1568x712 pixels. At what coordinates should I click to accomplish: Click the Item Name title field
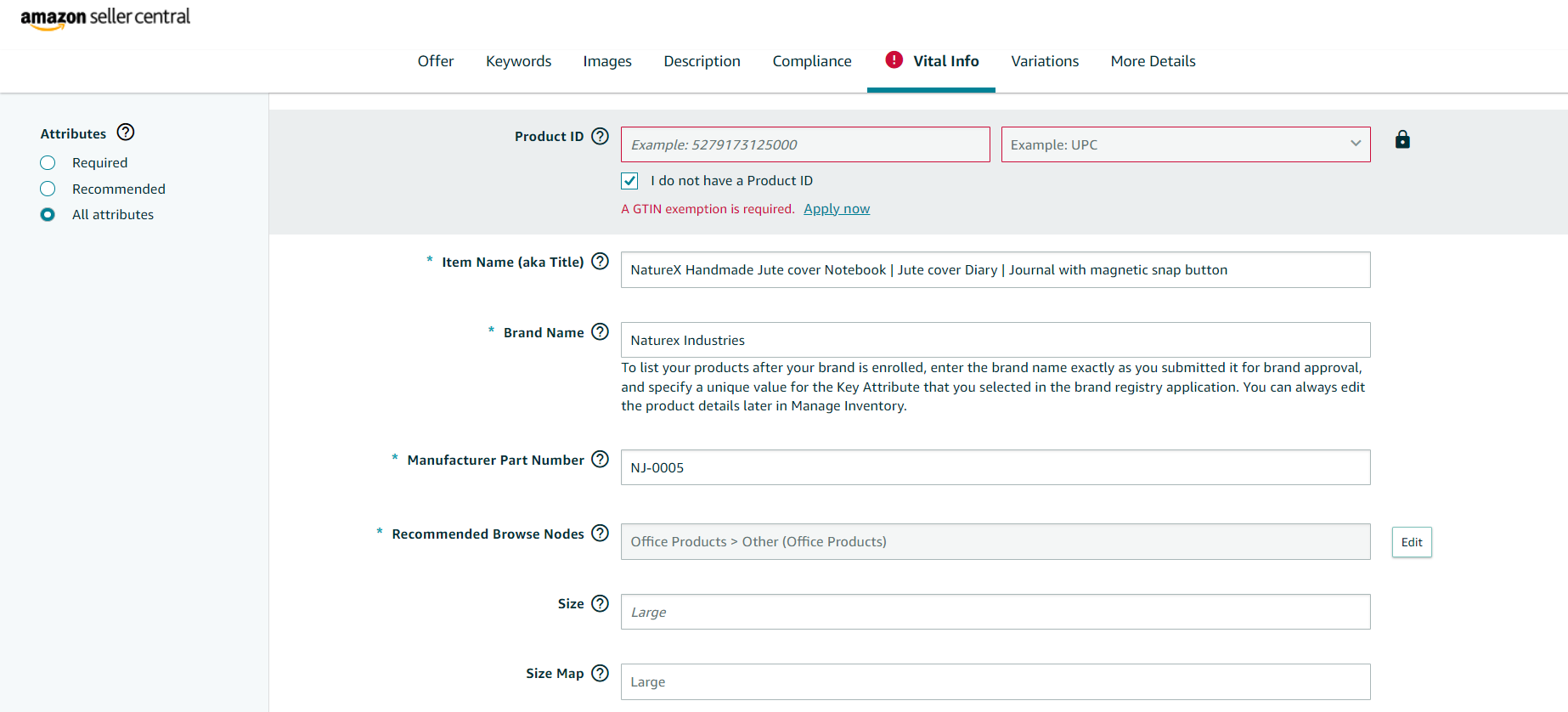point(996,269)
